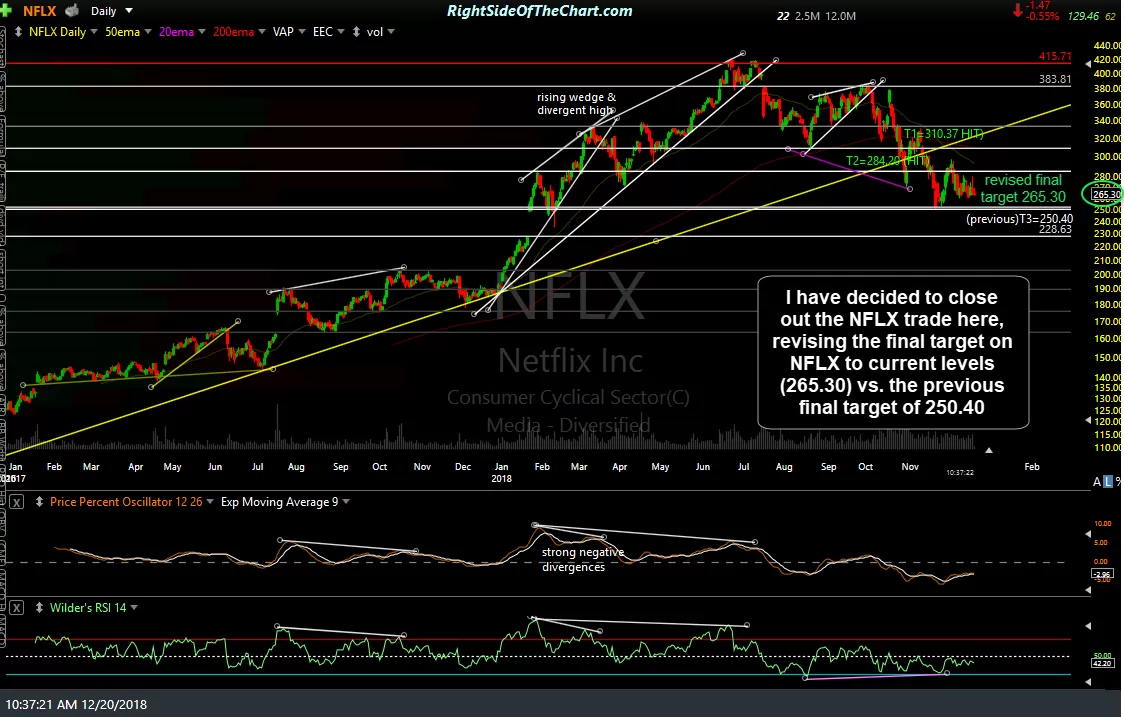Viewport: 1124px width, 717px height.
Task: Expand the 50ema indicator dropdown
Action: [x=148, y=32]
